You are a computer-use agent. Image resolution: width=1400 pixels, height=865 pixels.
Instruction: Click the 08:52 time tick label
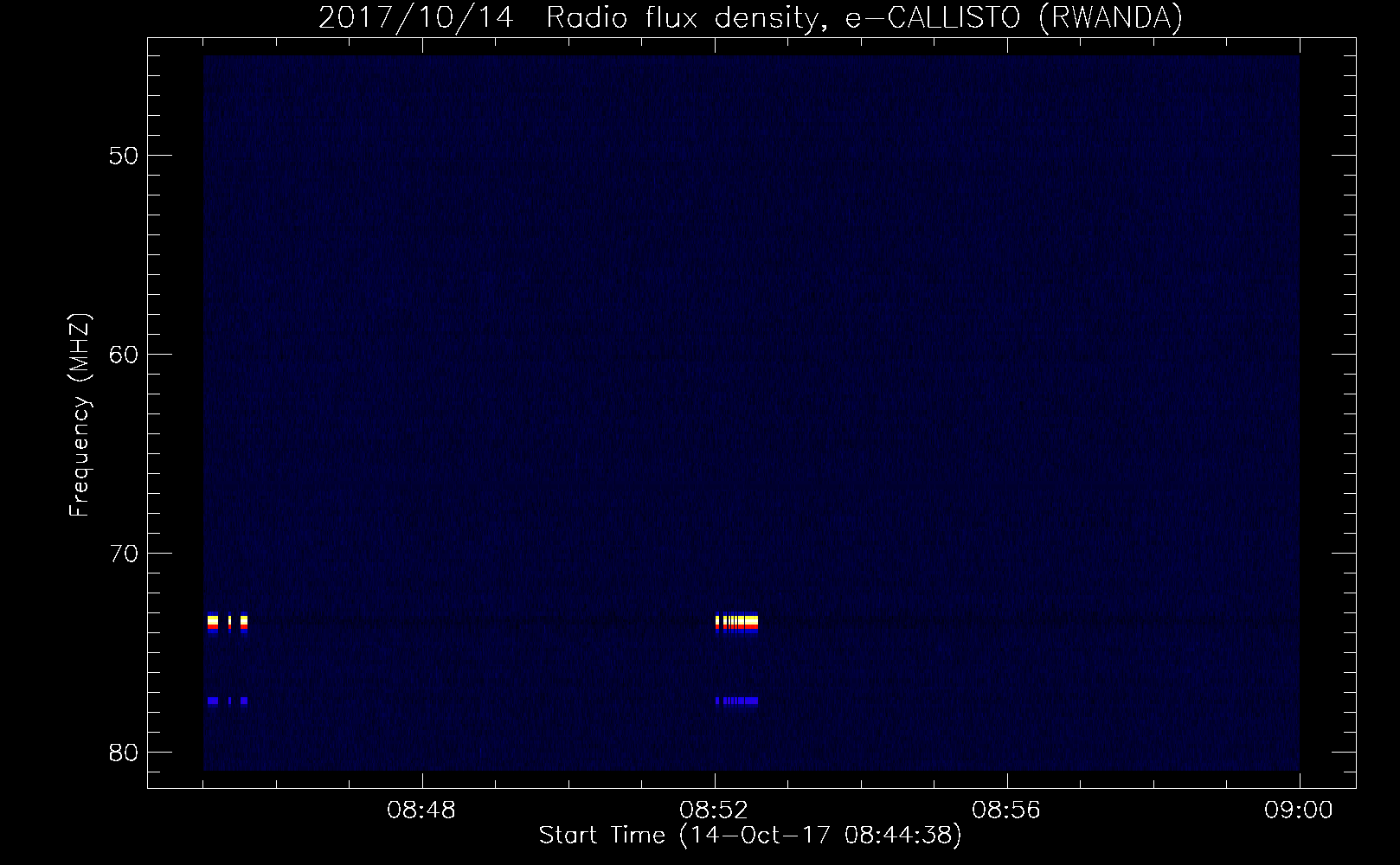pos(715,811)
